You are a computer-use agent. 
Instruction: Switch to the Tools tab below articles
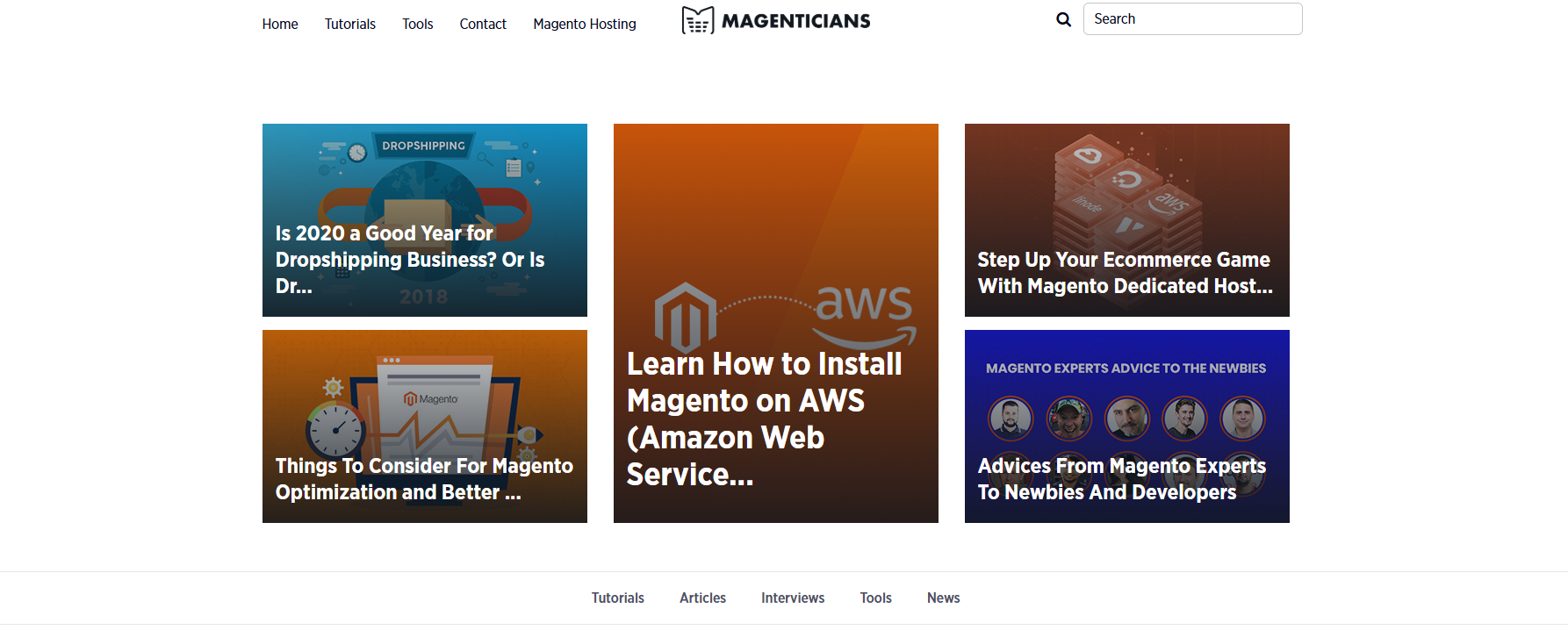876,598
